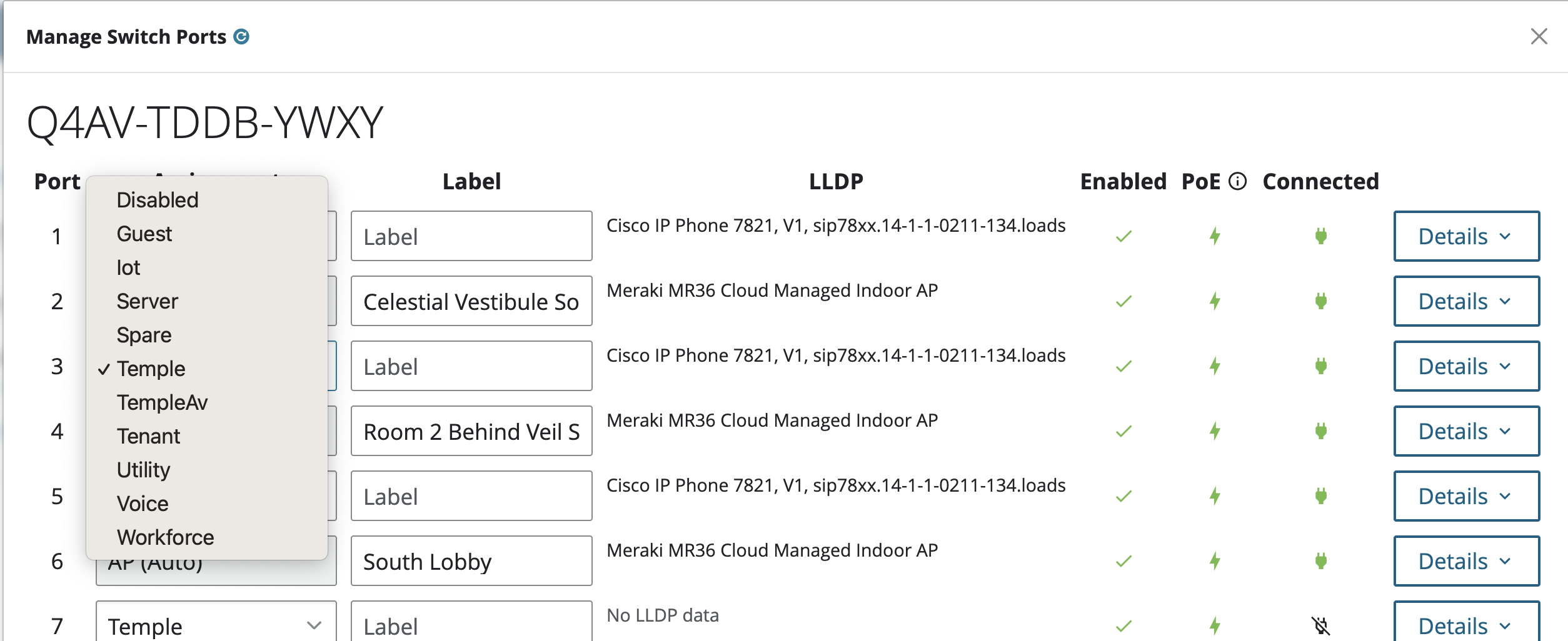Viewport: 1568px width, 641px height.
Task: Select Workforce in the assignment list
Action: point(166,537)
